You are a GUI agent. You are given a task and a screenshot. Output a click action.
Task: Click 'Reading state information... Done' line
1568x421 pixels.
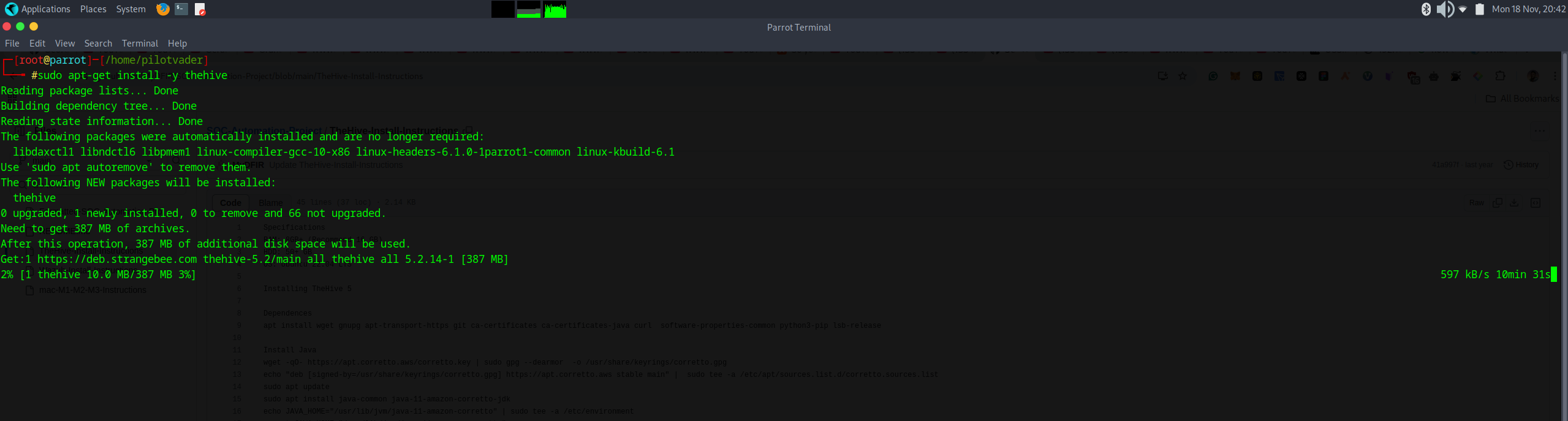pyautogui.click(x=102, y=121)
